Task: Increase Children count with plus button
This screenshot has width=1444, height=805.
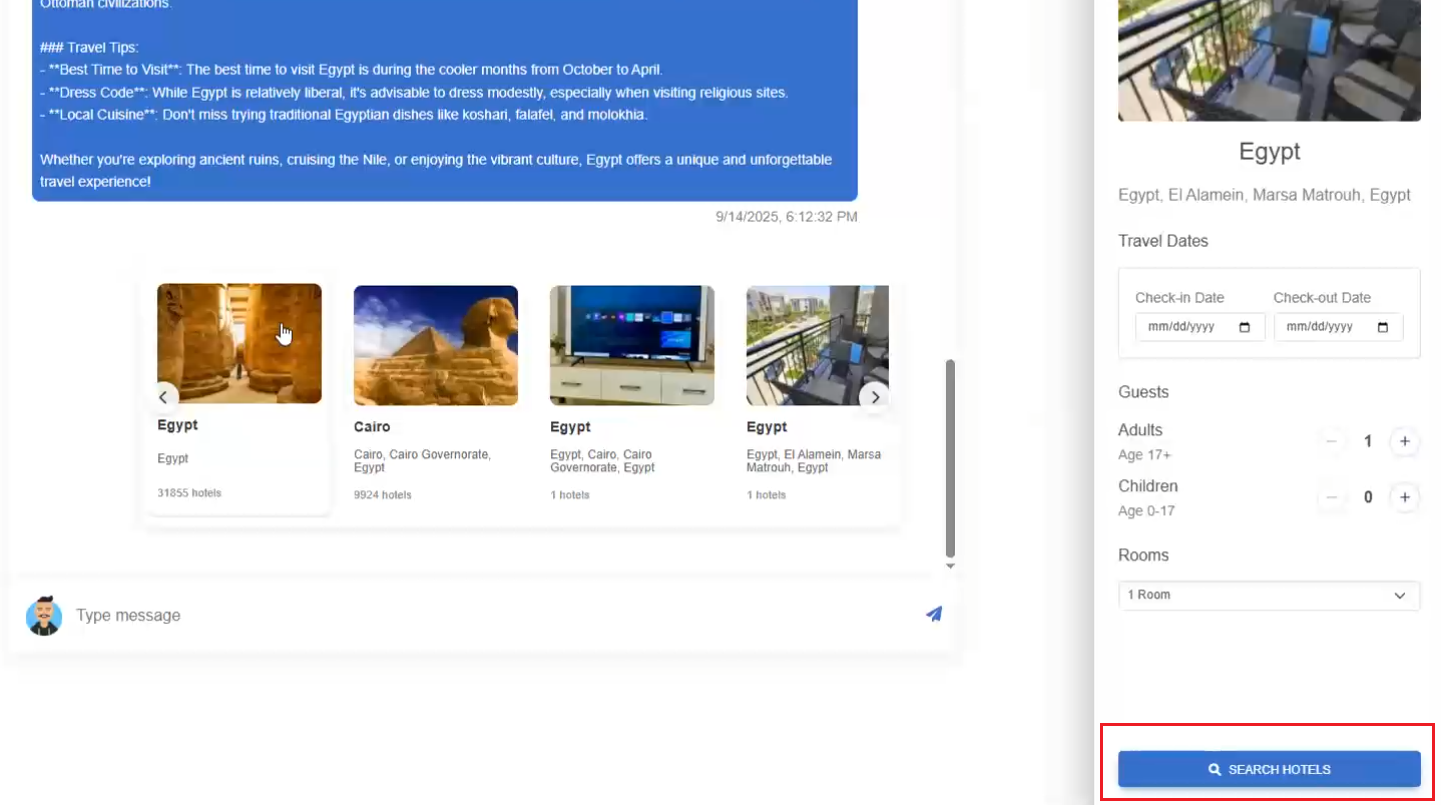Action: (x=1404, y=497)
